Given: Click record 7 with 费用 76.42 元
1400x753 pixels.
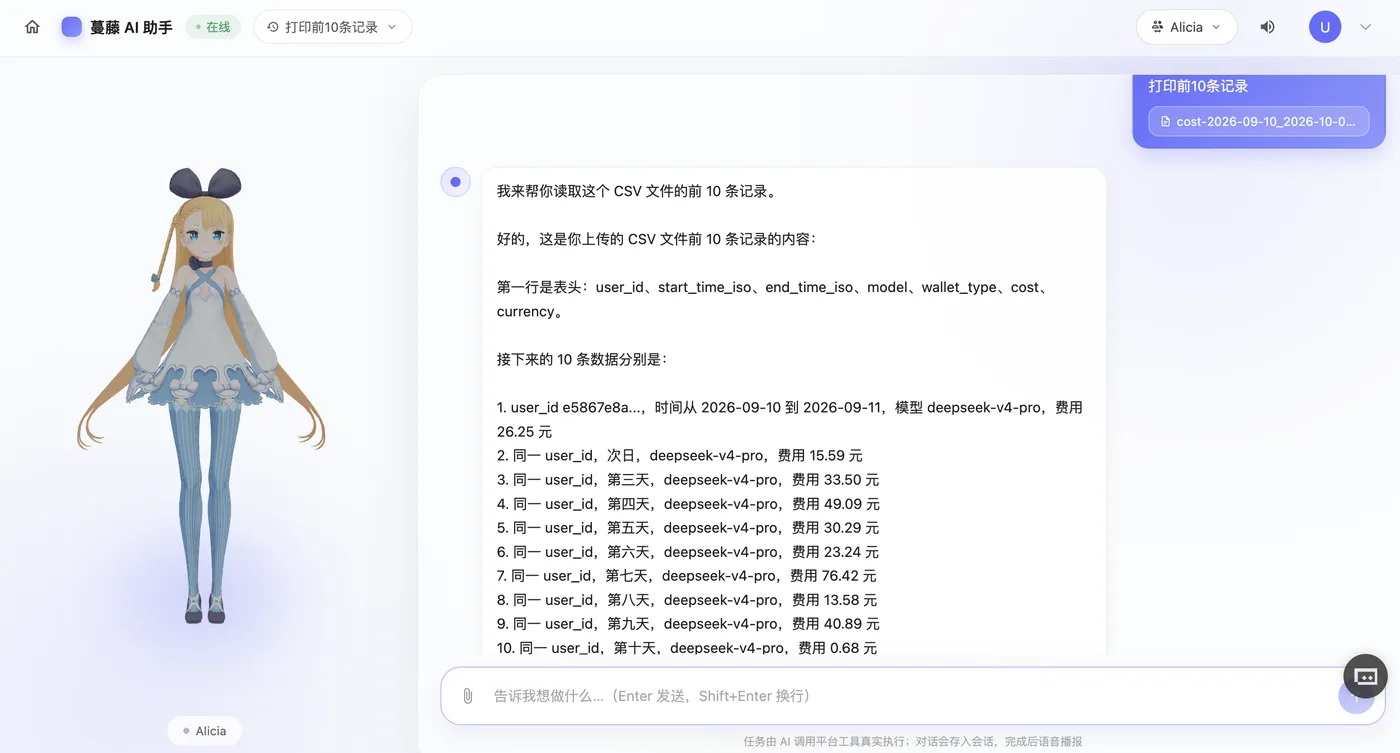Looking at the screenshot, I should click(x=687, y=575).
